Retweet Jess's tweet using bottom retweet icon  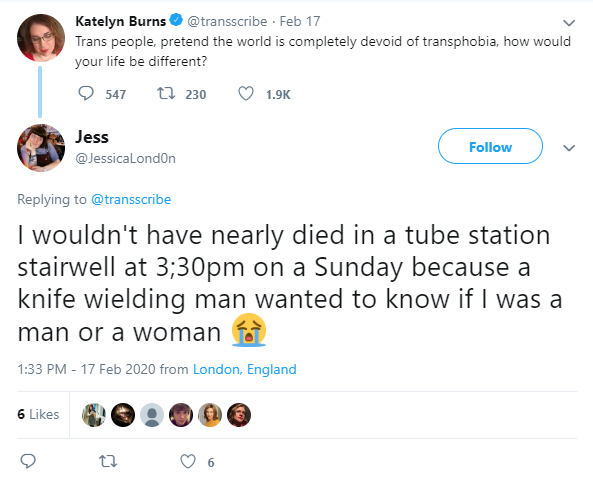[108, 462]
